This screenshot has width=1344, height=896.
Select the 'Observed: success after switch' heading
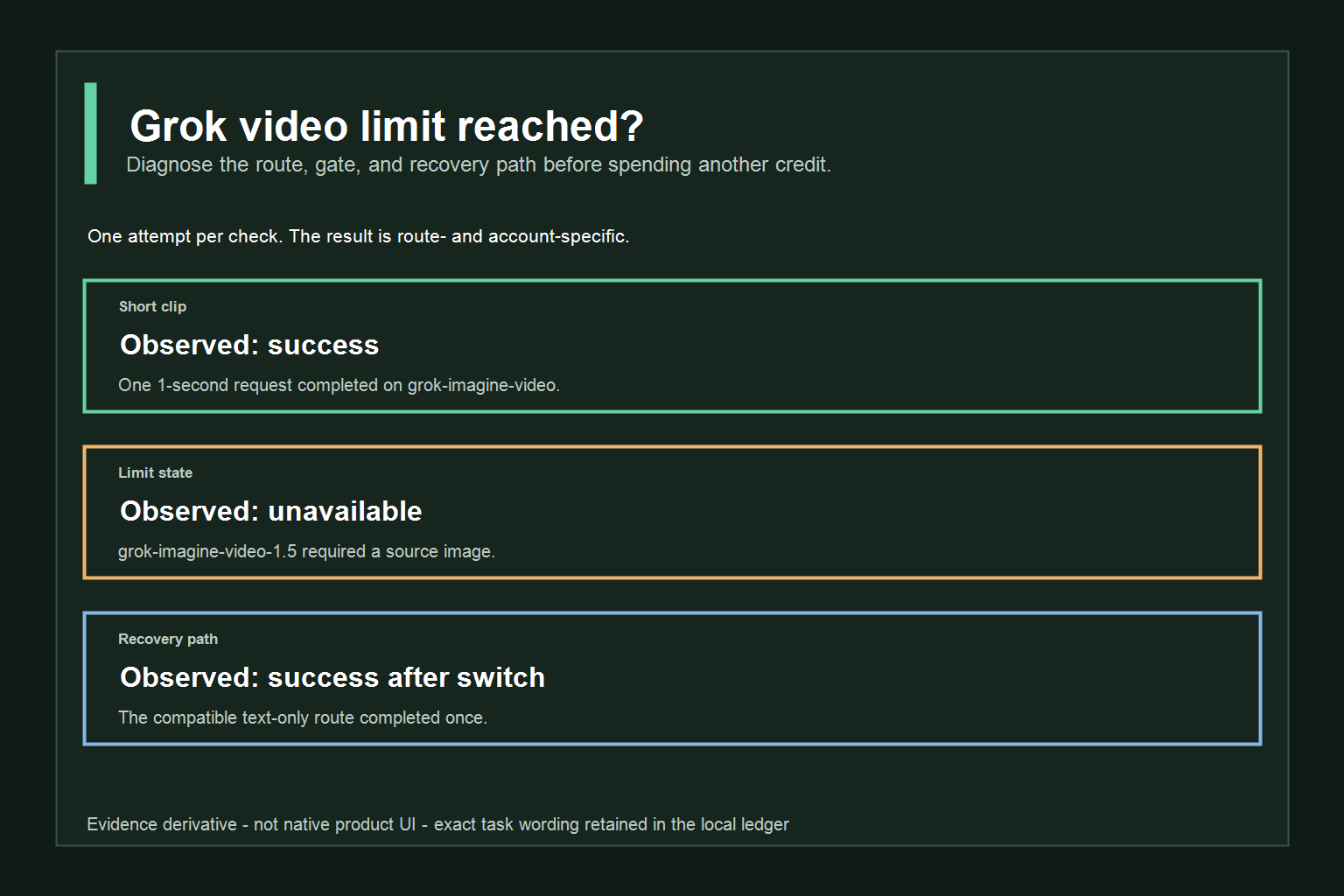pos(332,677)
